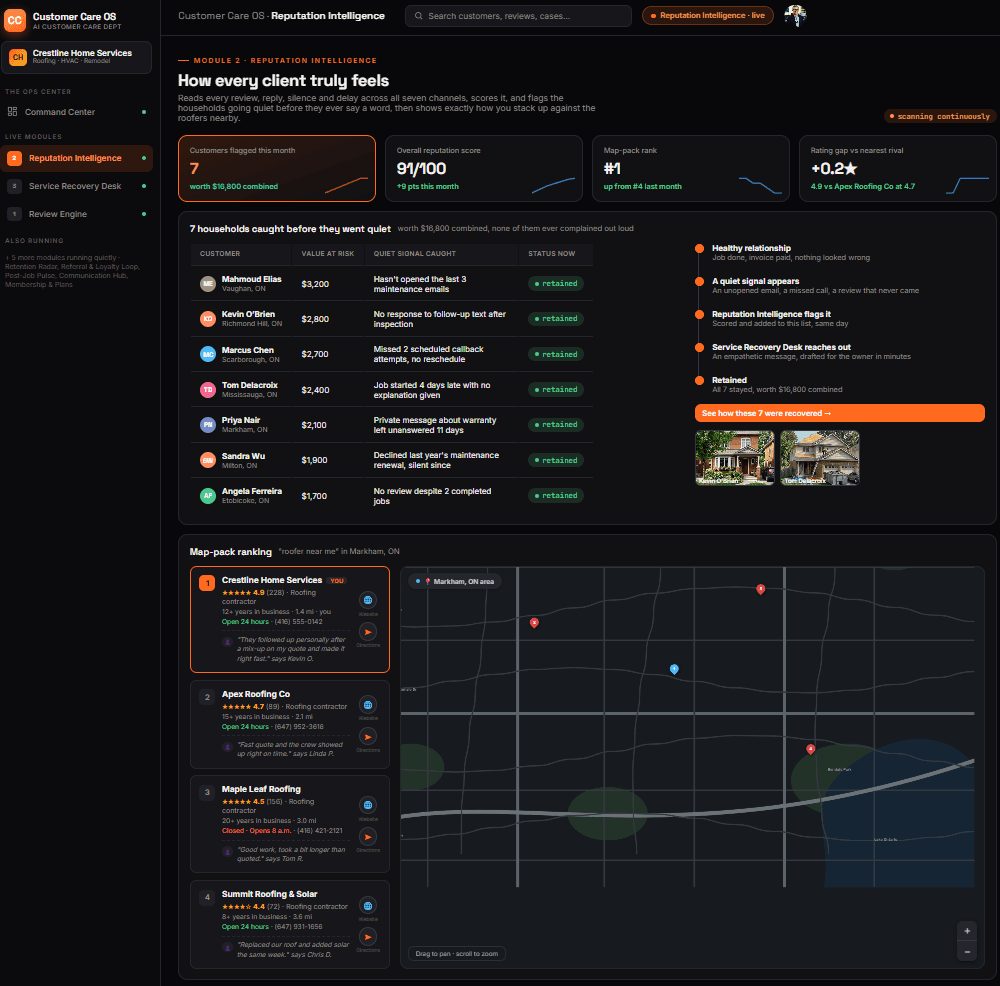Open the Tom Delacroix house thumbnail
Image resolution: width=1000 pixels, height=986 pixels.
820,458
